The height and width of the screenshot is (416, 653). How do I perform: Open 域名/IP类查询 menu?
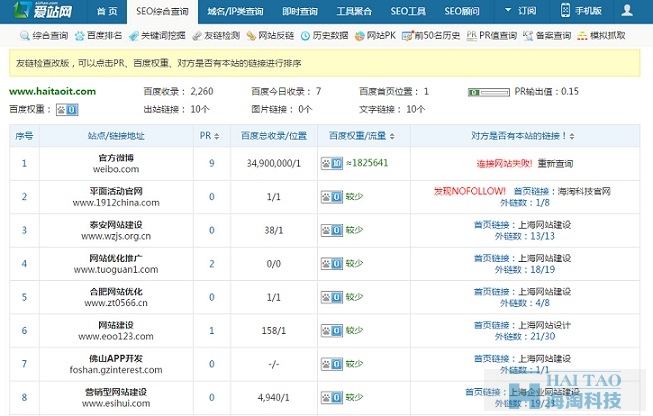235,11
